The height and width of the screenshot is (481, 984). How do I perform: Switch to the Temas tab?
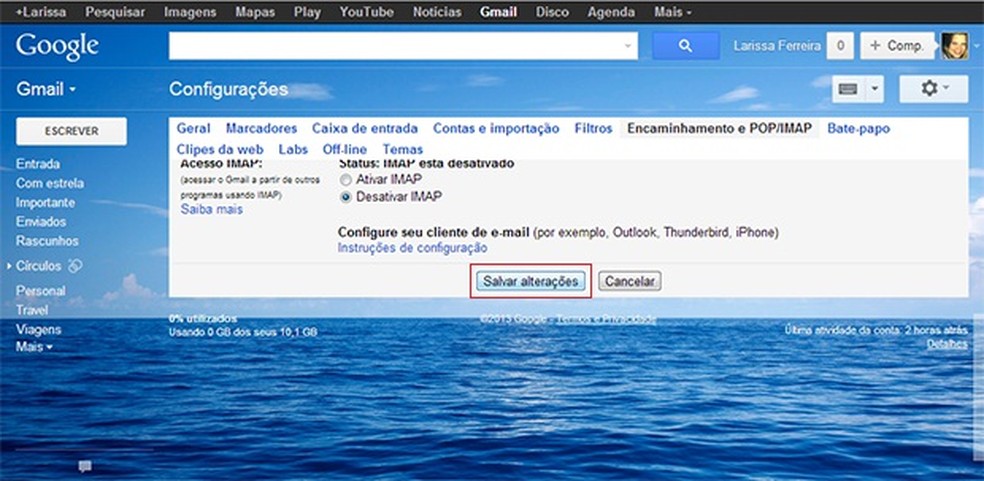(402, 149)
